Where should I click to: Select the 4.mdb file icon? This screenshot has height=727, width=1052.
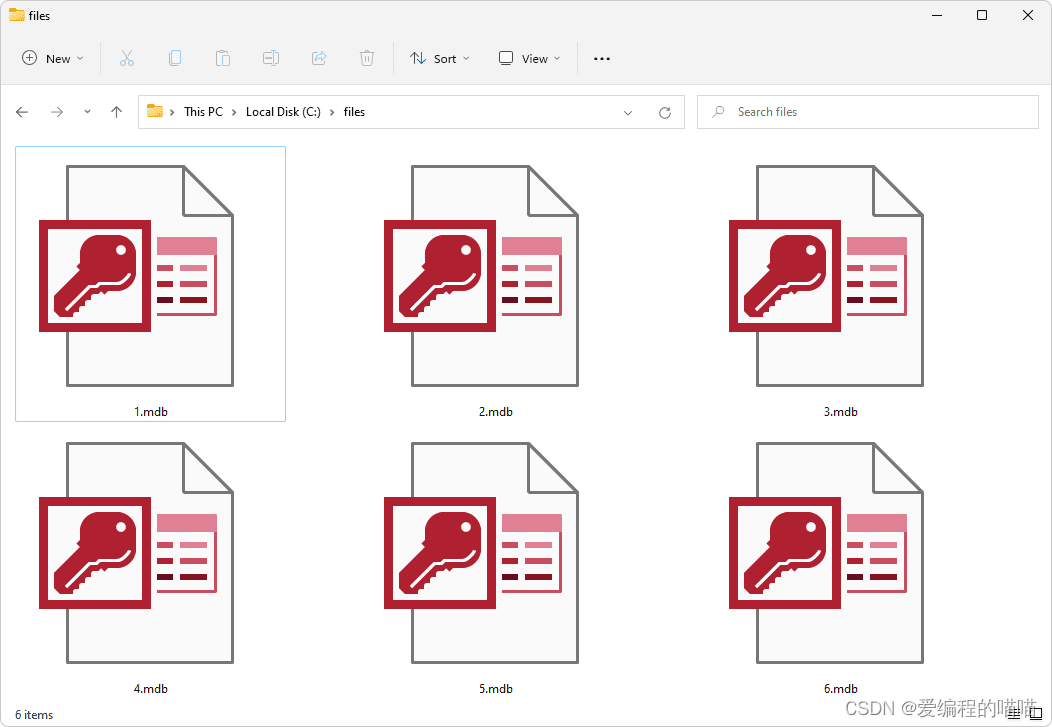point(136,553)
